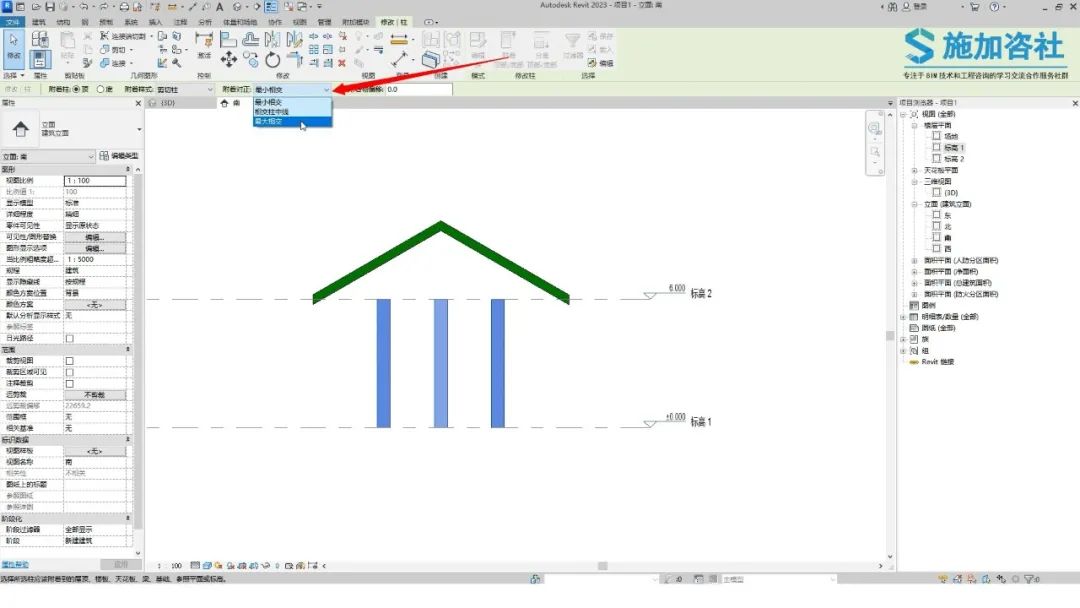
Task: Click the View Template <无> button
Action: coord(95,451)
